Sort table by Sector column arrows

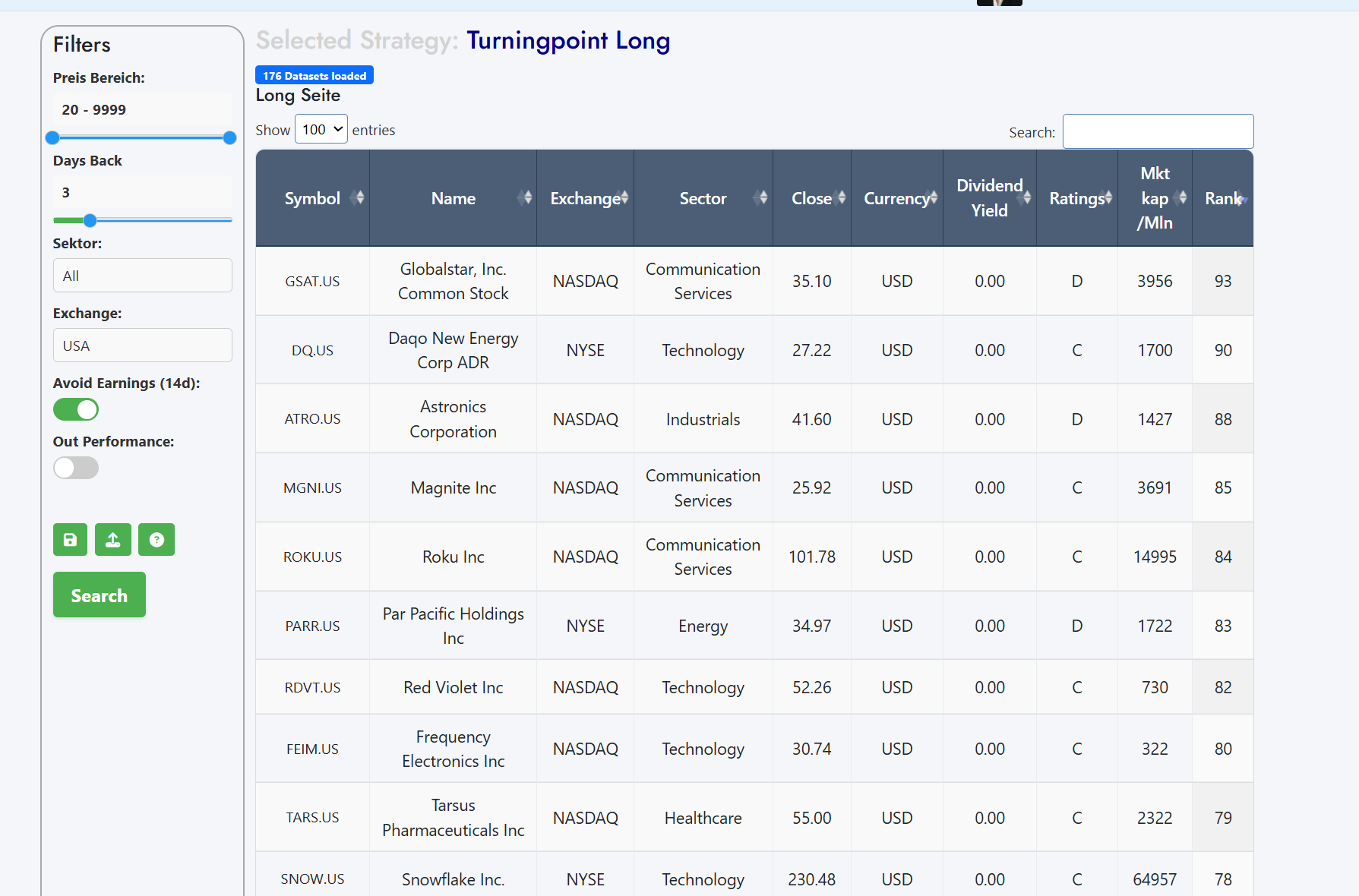(761, 198)
